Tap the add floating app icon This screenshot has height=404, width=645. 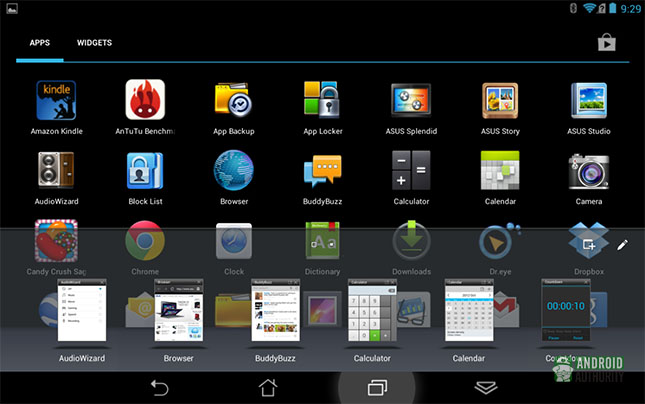(x=589, y=245)
